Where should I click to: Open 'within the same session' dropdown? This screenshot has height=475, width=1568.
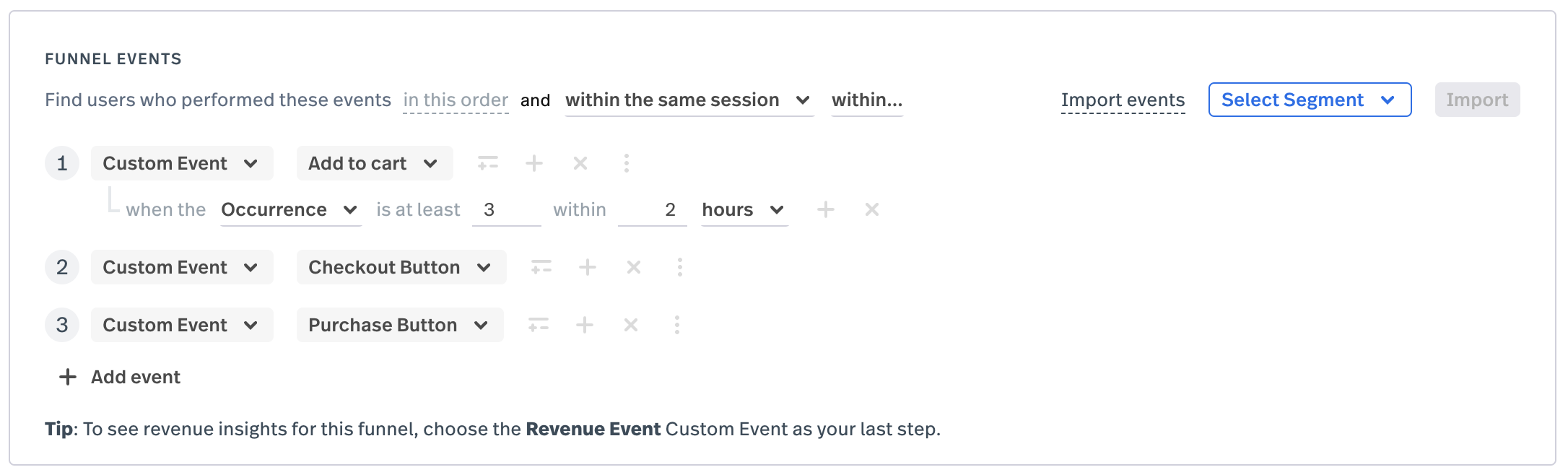(x=689, y=100)
